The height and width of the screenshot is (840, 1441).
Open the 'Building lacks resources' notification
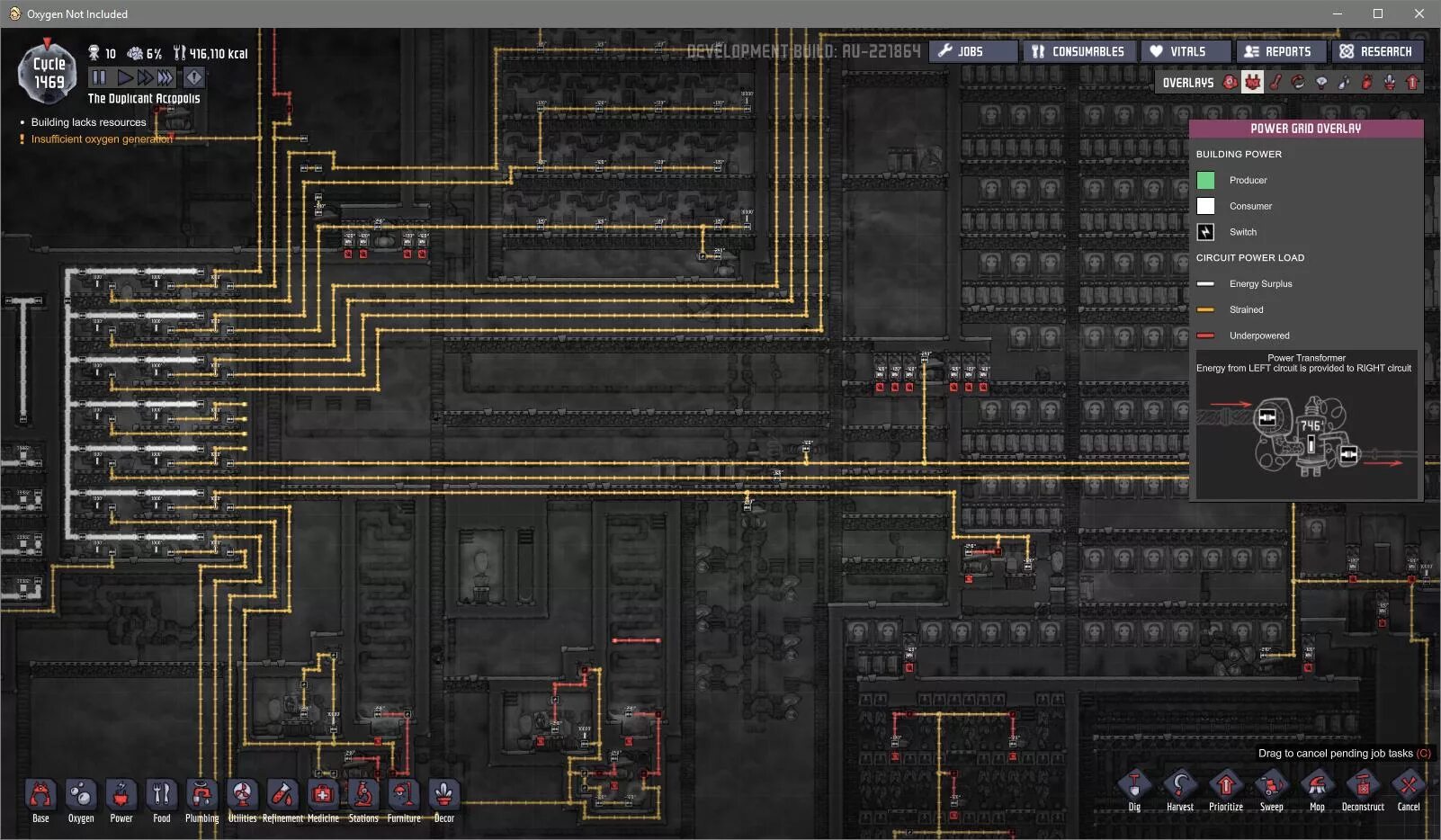tap(88, 122)
